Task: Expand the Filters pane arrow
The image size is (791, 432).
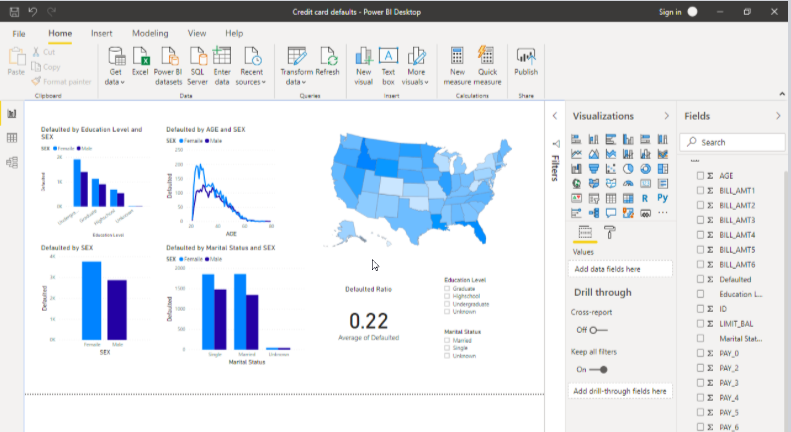Action: tap(555, 116)
